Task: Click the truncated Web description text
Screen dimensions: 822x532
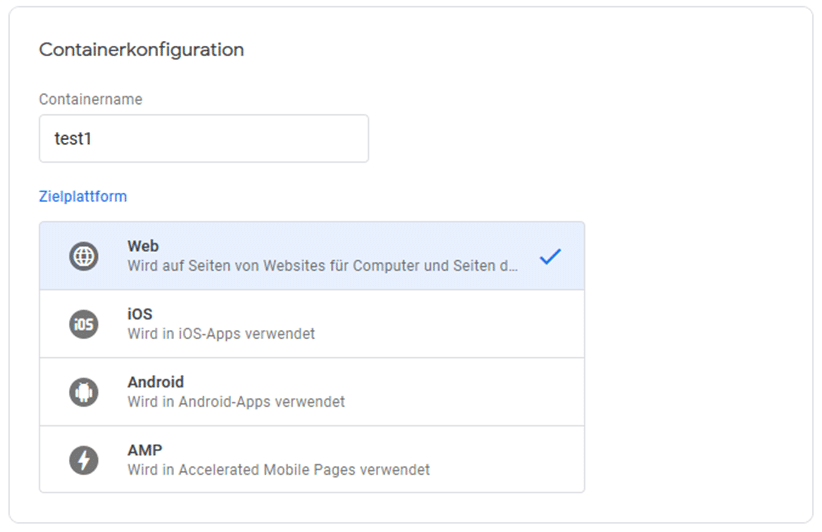Action: coord(322,266)
